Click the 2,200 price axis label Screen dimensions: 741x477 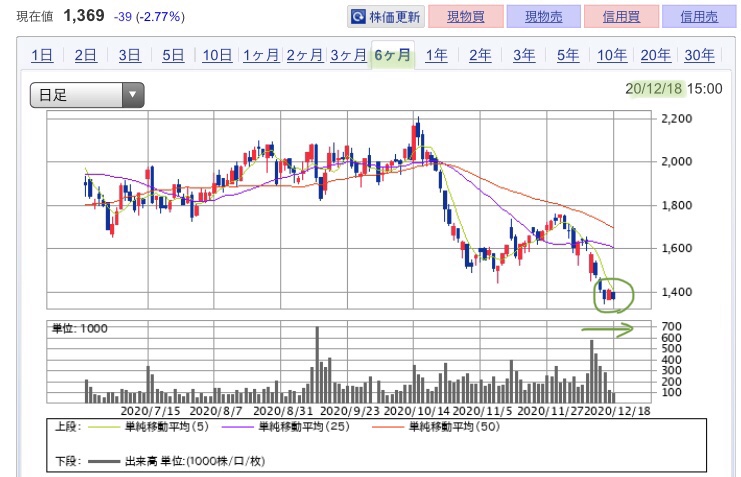click(x=676, y=119)
